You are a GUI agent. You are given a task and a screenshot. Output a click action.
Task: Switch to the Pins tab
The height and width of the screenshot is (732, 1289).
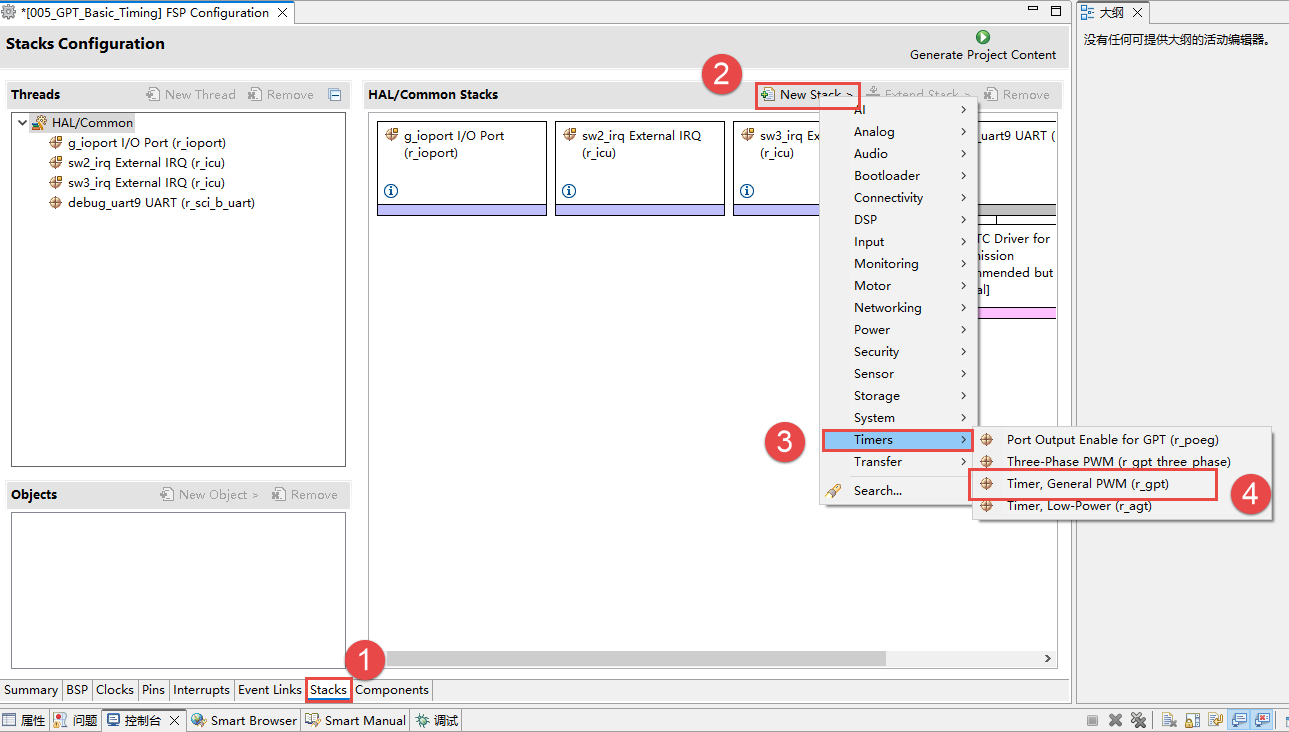tap(153, 690)
